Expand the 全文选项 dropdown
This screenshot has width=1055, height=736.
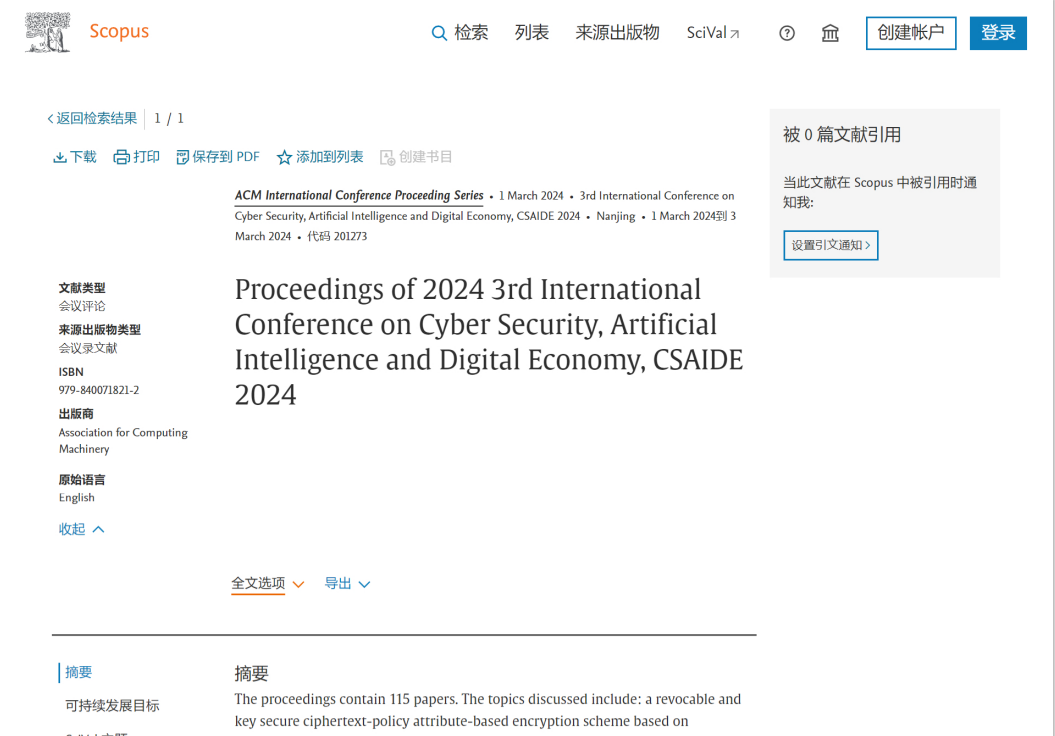(268, 584)
